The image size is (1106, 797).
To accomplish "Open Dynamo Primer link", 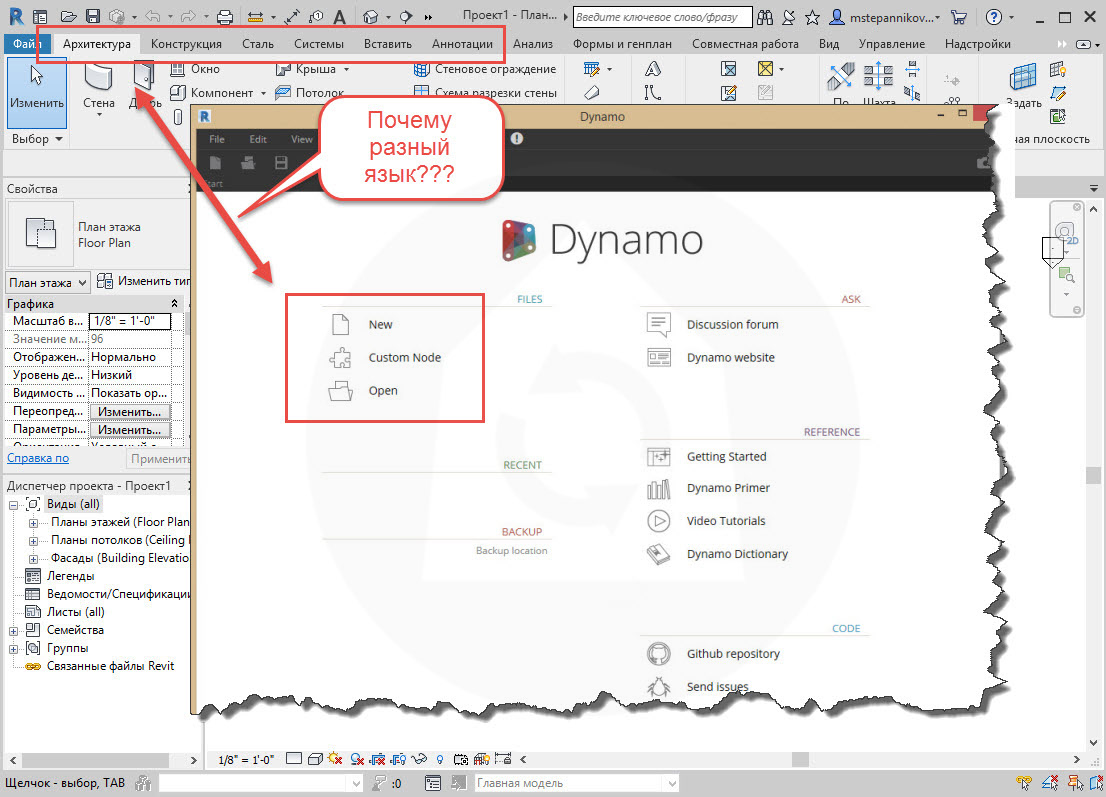I will 728,488.
